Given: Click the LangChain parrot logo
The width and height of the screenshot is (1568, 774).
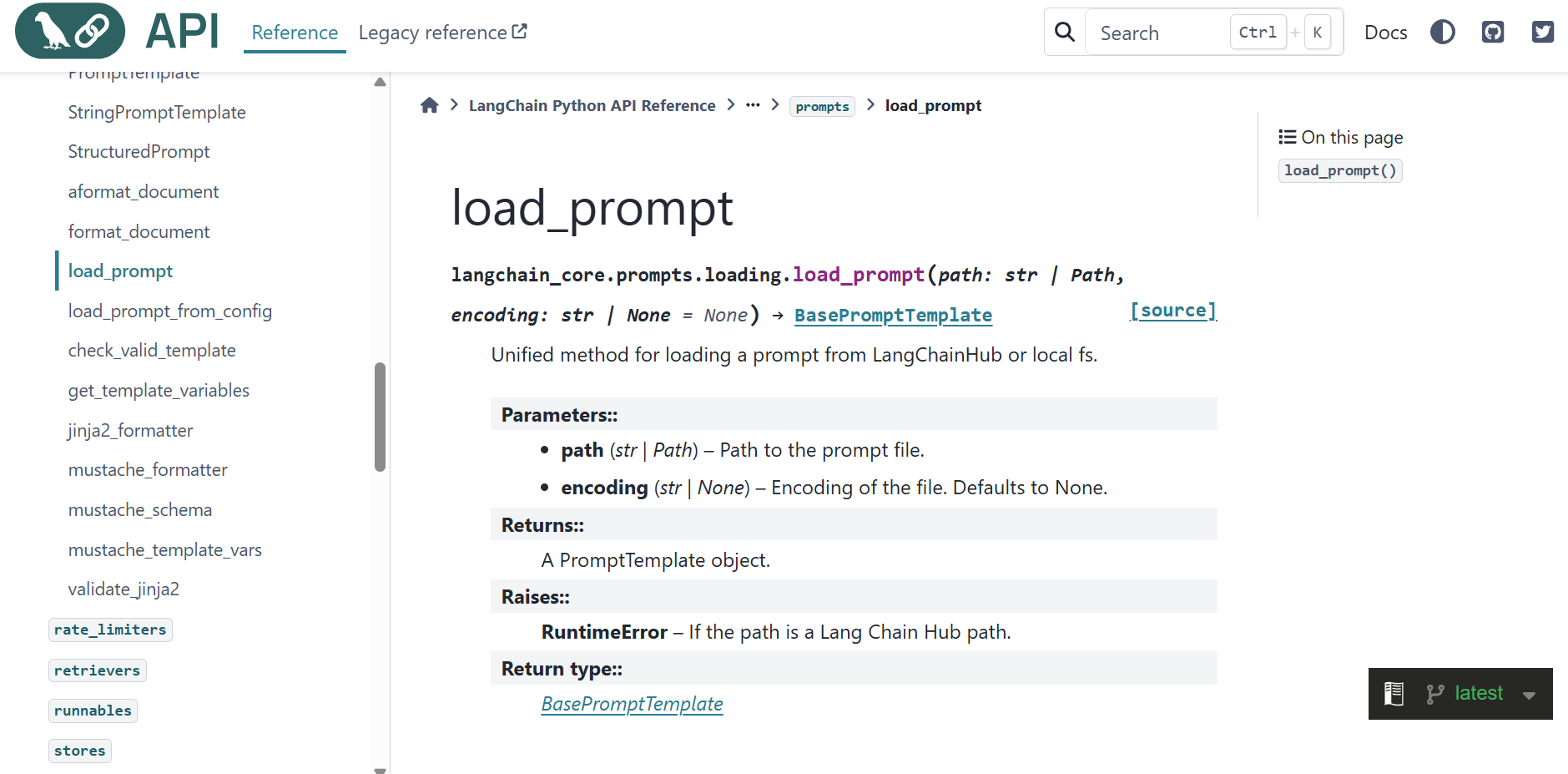Looking at the screenshot, I should [70, 31].
